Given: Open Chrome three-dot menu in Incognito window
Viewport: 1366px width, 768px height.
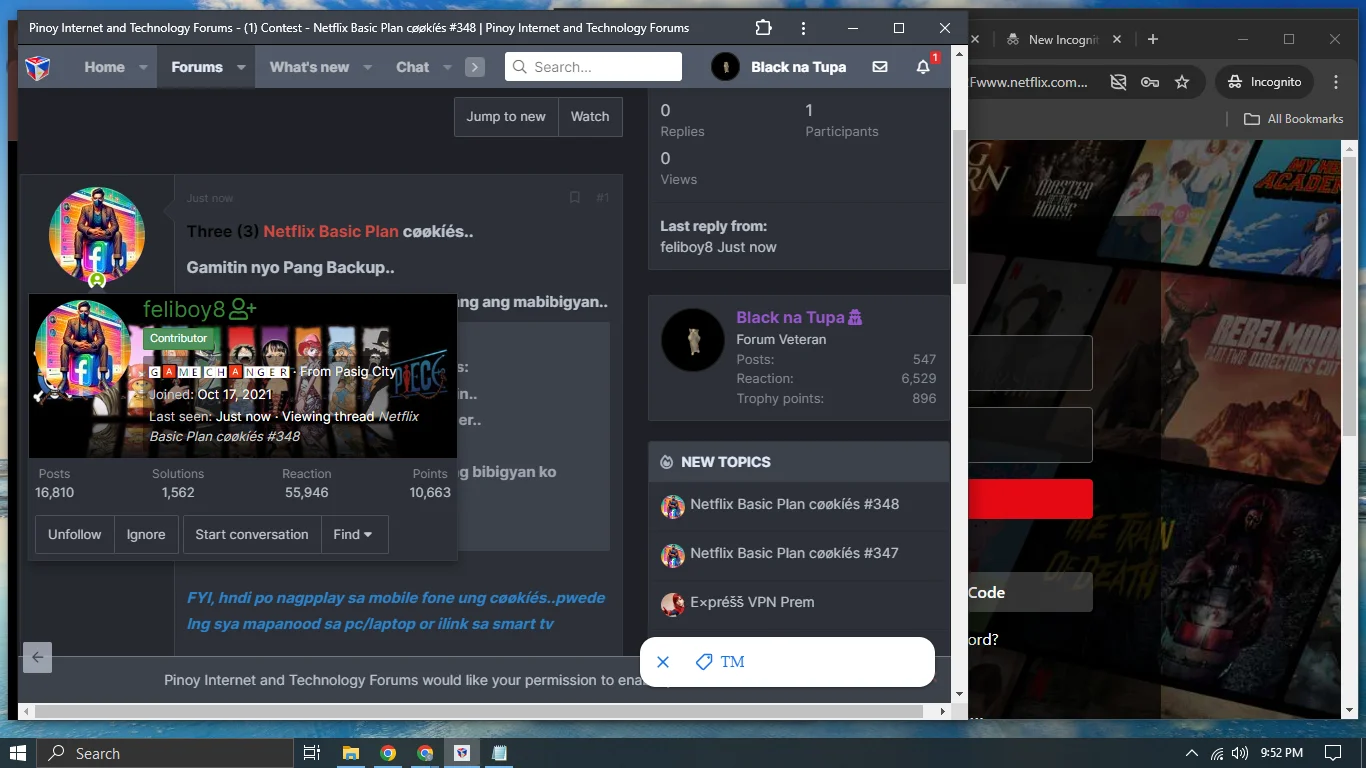Looking at the screenshot, I should [1336, 82].
